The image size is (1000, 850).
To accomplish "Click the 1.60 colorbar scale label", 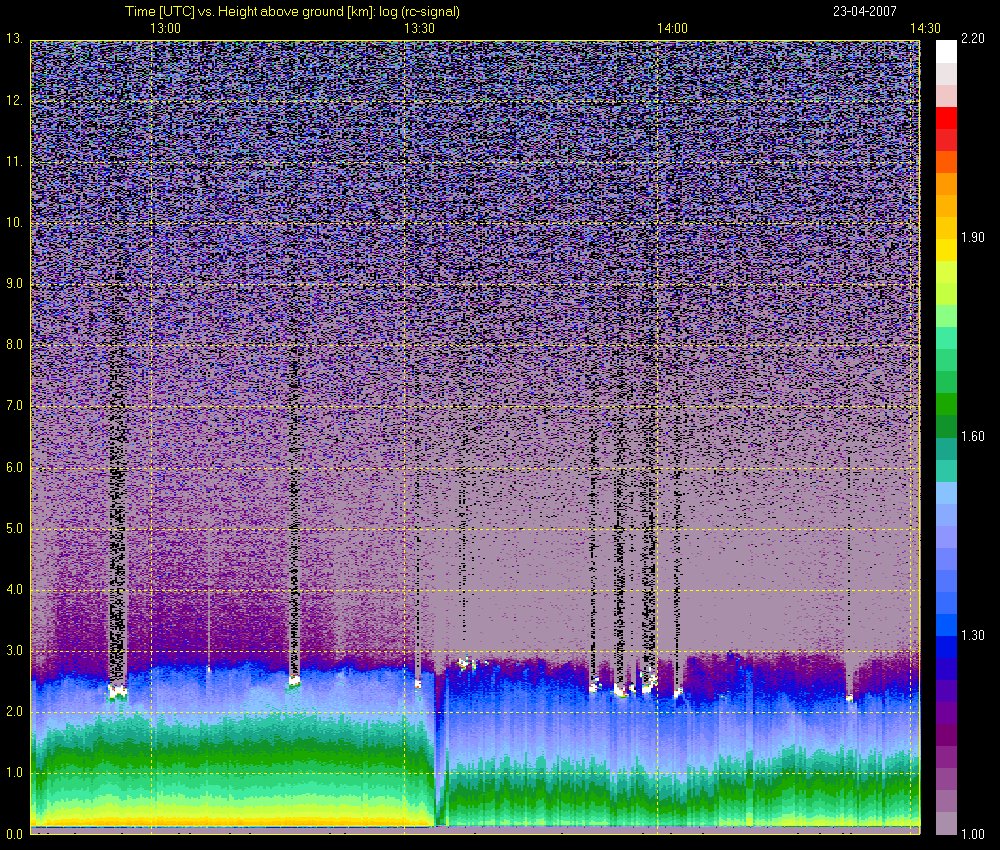I will point(973,436).
